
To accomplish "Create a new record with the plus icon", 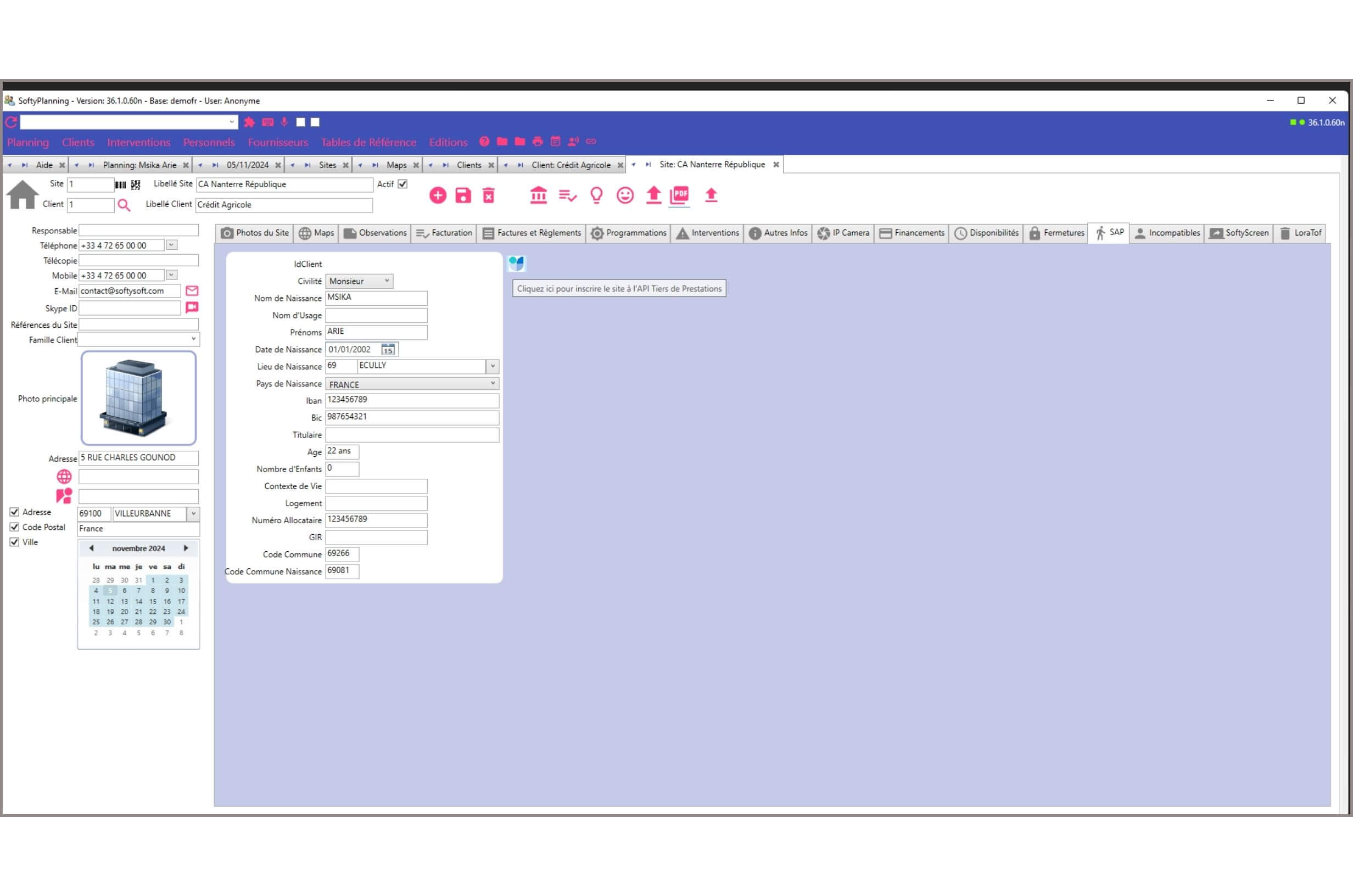I will tap(438, 195).
